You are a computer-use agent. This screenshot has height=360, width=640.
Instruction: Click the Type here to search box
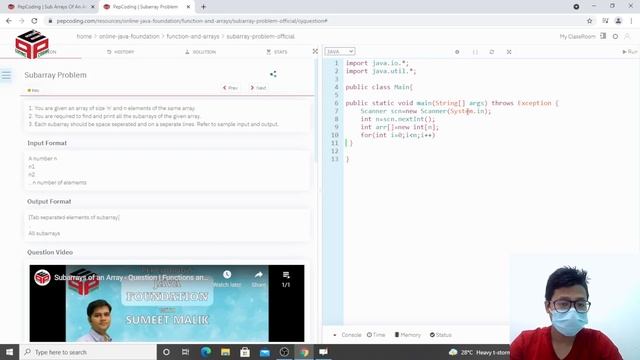(x=88, y=352)
